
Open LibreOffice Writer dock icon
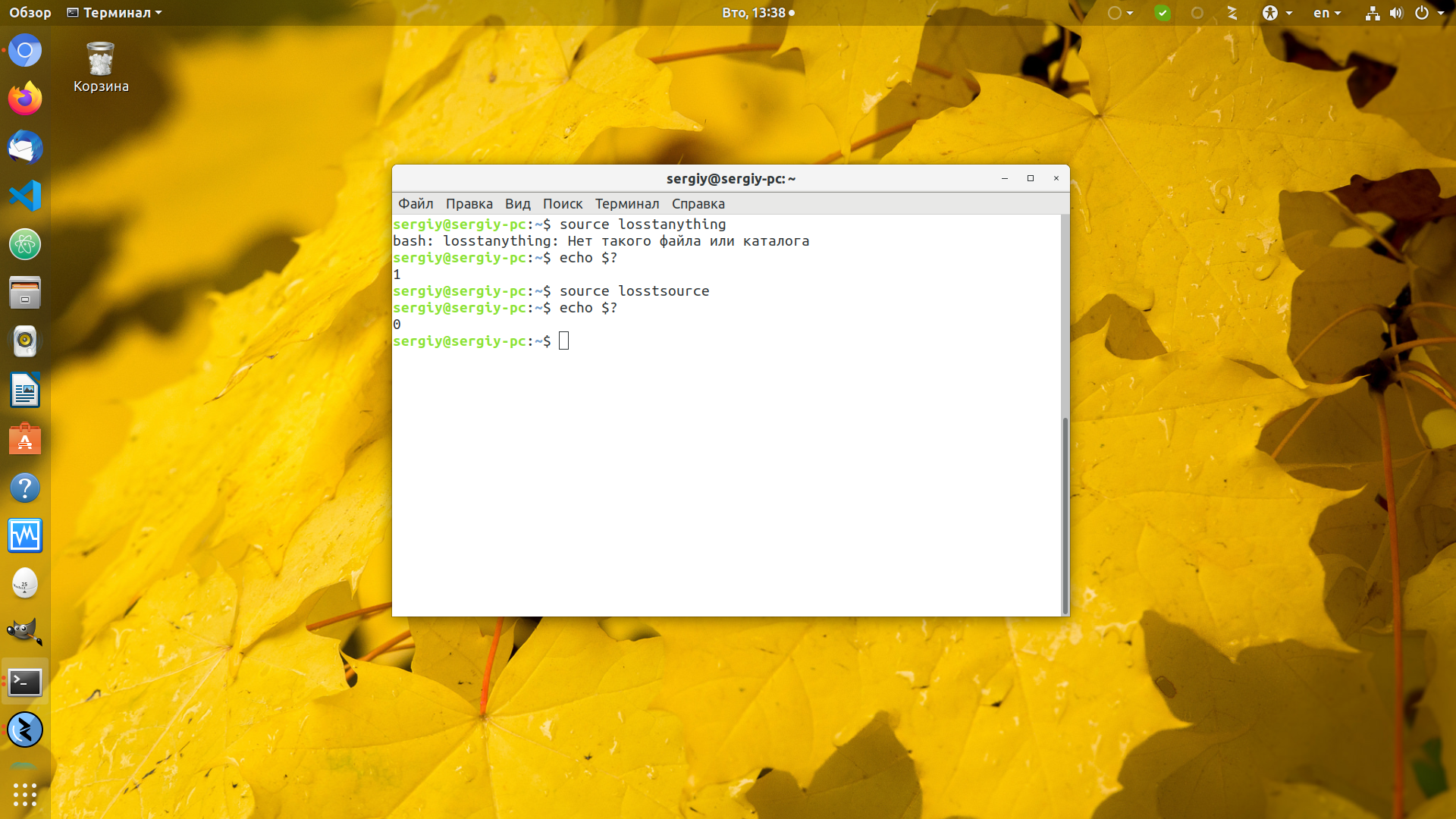pyautogui.click(x=25, y=390)
